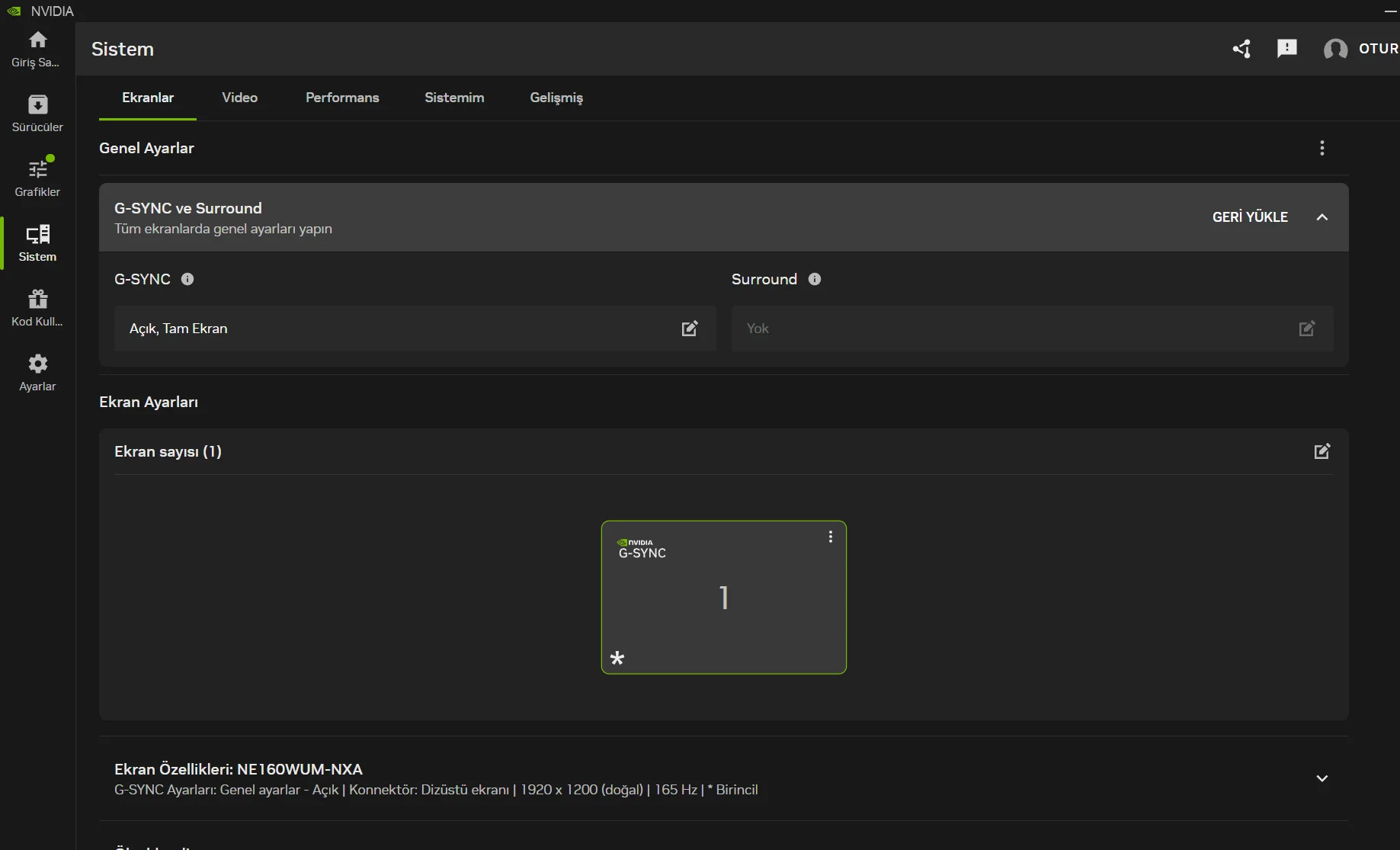This screenshot has height=850, width=1400.
Task: Collapse the G-SYNC ve Surround section
Action: click(x=1322, y=217)
